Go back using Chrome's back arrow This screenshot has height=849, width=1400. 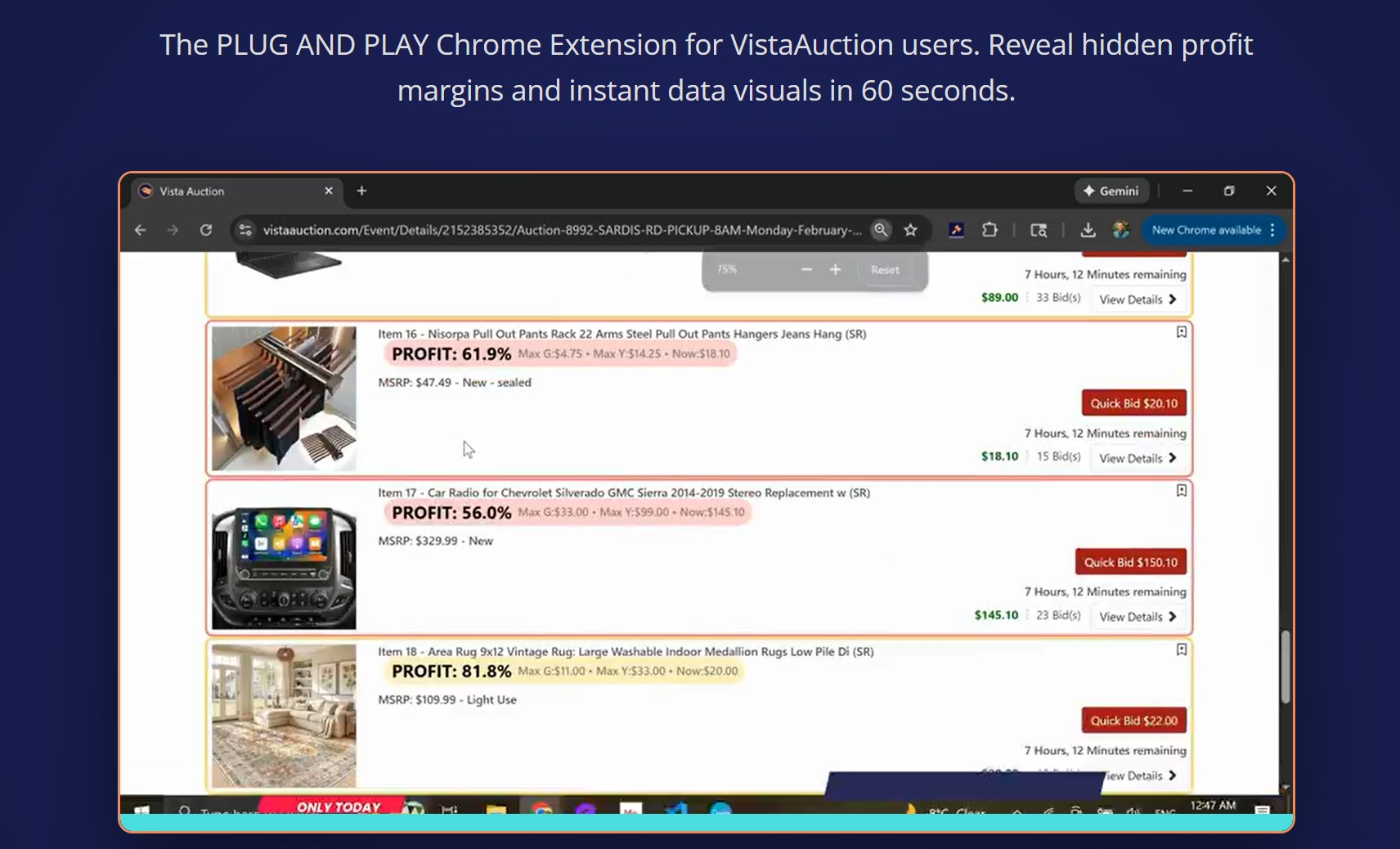140,231
